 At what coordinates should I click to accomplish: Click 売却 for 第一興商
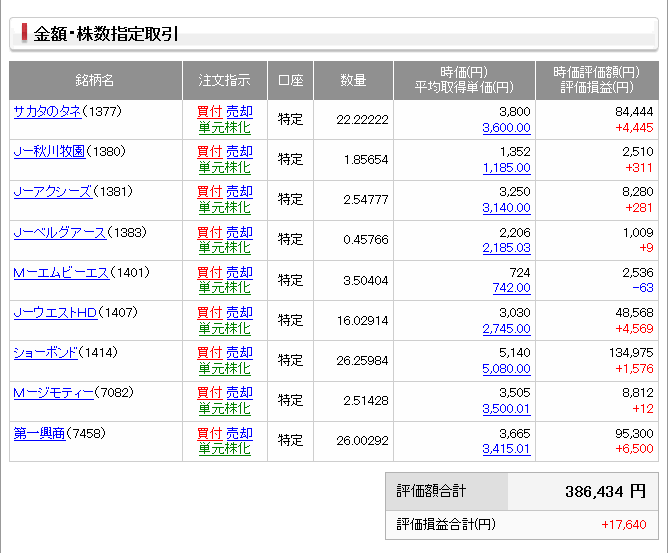[239, 433]
